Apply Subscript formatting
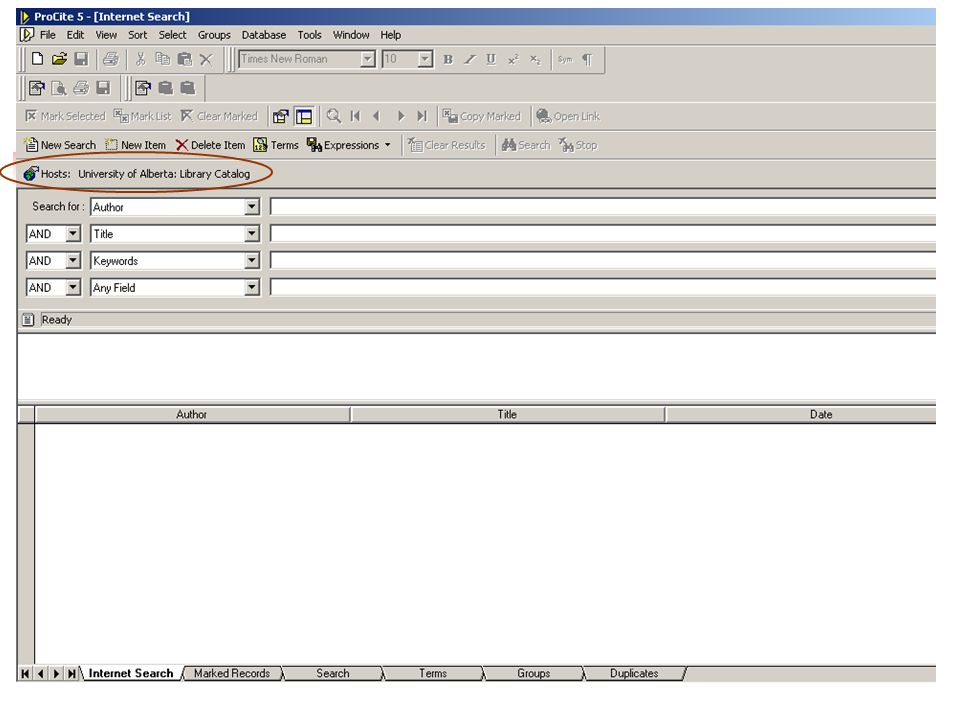Viewport: 960px width, 720px height. point(535,59)
